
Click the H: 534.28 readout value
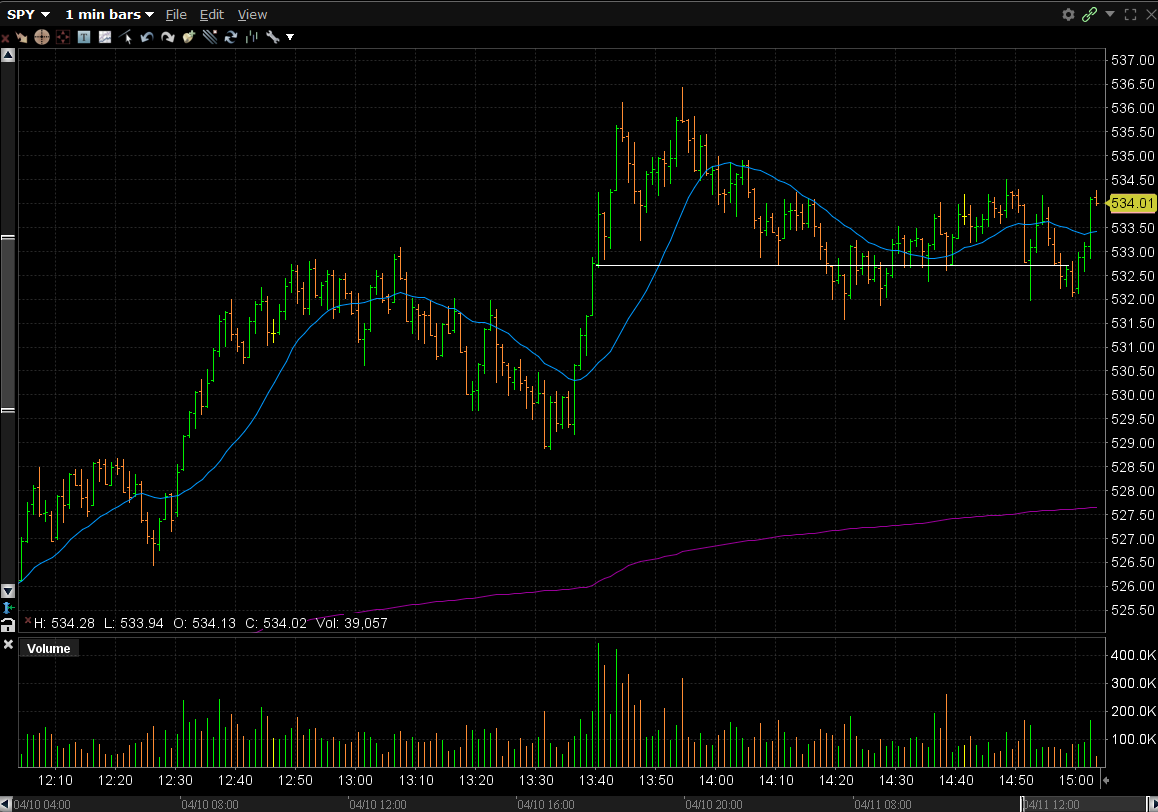(64, 623)
